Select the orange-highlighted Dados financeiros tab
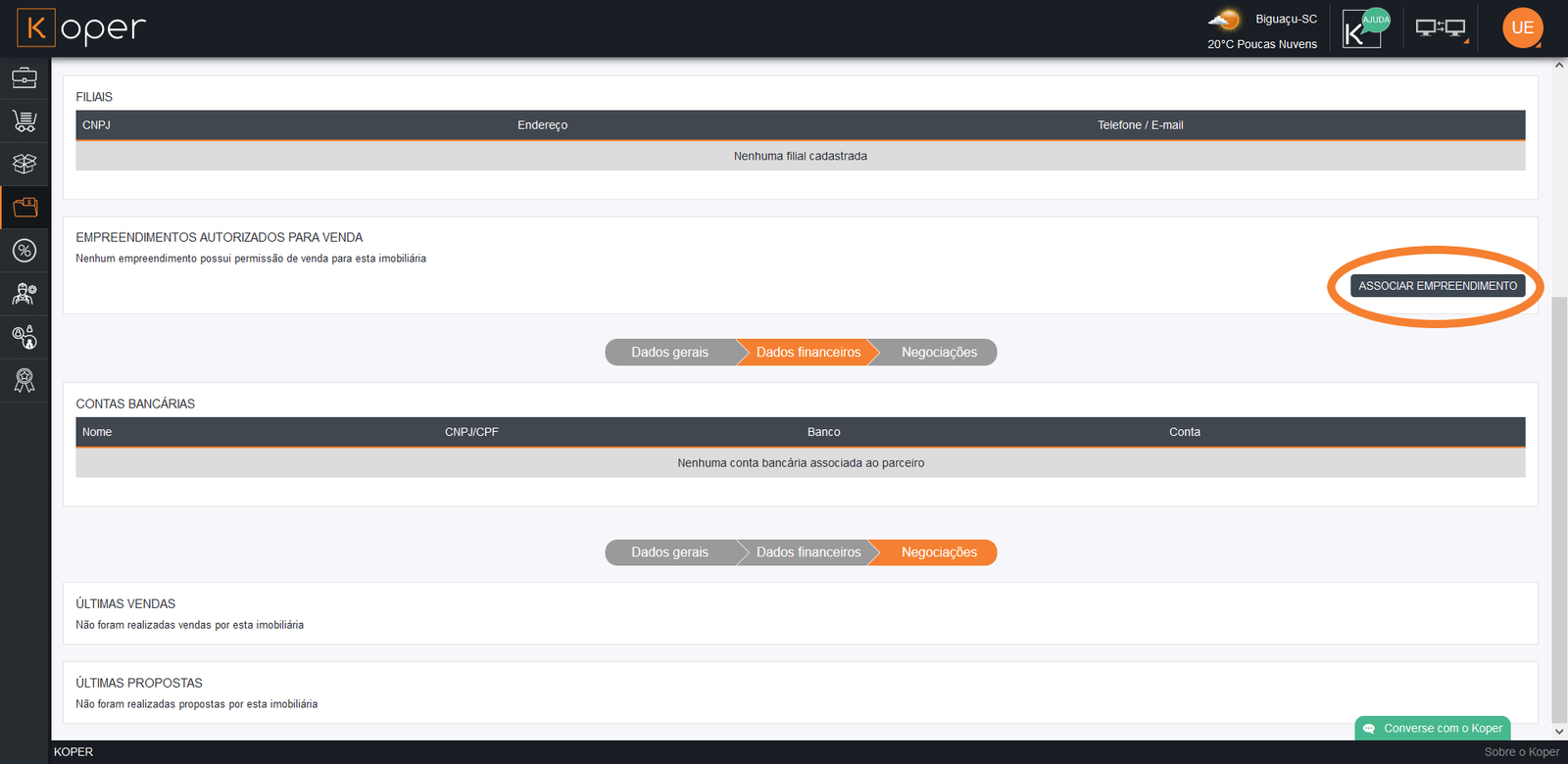 808,353
